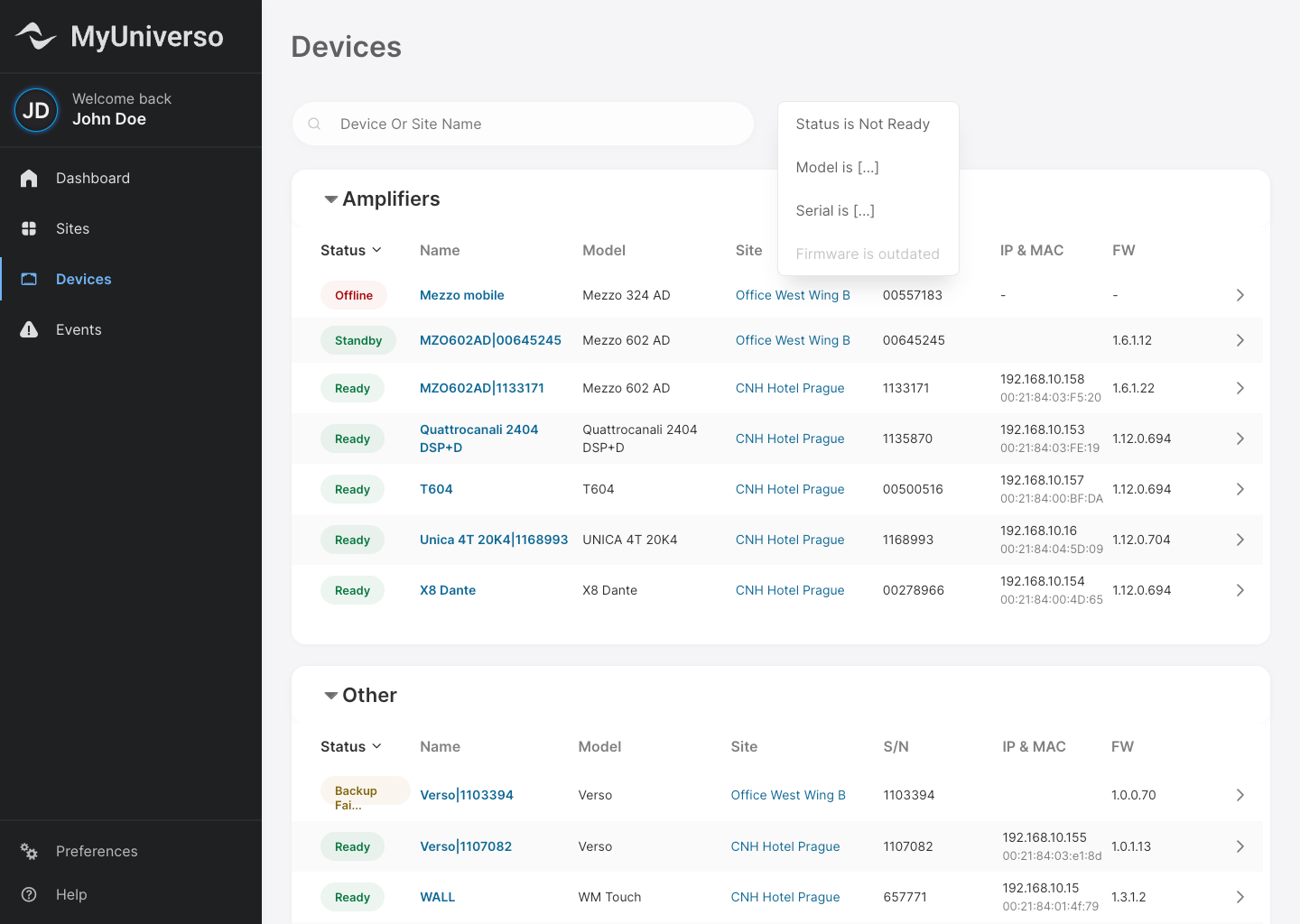This screenshot has width=1300, height=924.
Task: Open details arrow for MZO602AD|00645245 row
Action: click(1240, 340)
